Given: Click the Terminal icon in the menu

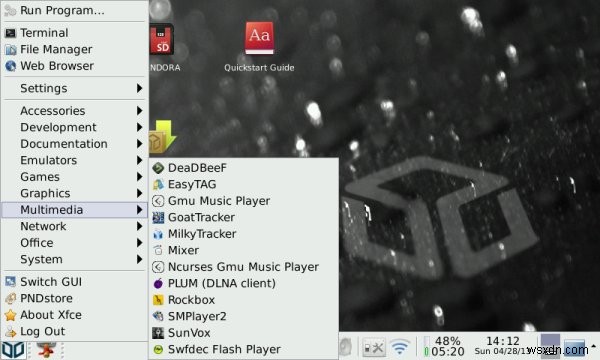Looking at the screenshot, I should tap(10, 33).
